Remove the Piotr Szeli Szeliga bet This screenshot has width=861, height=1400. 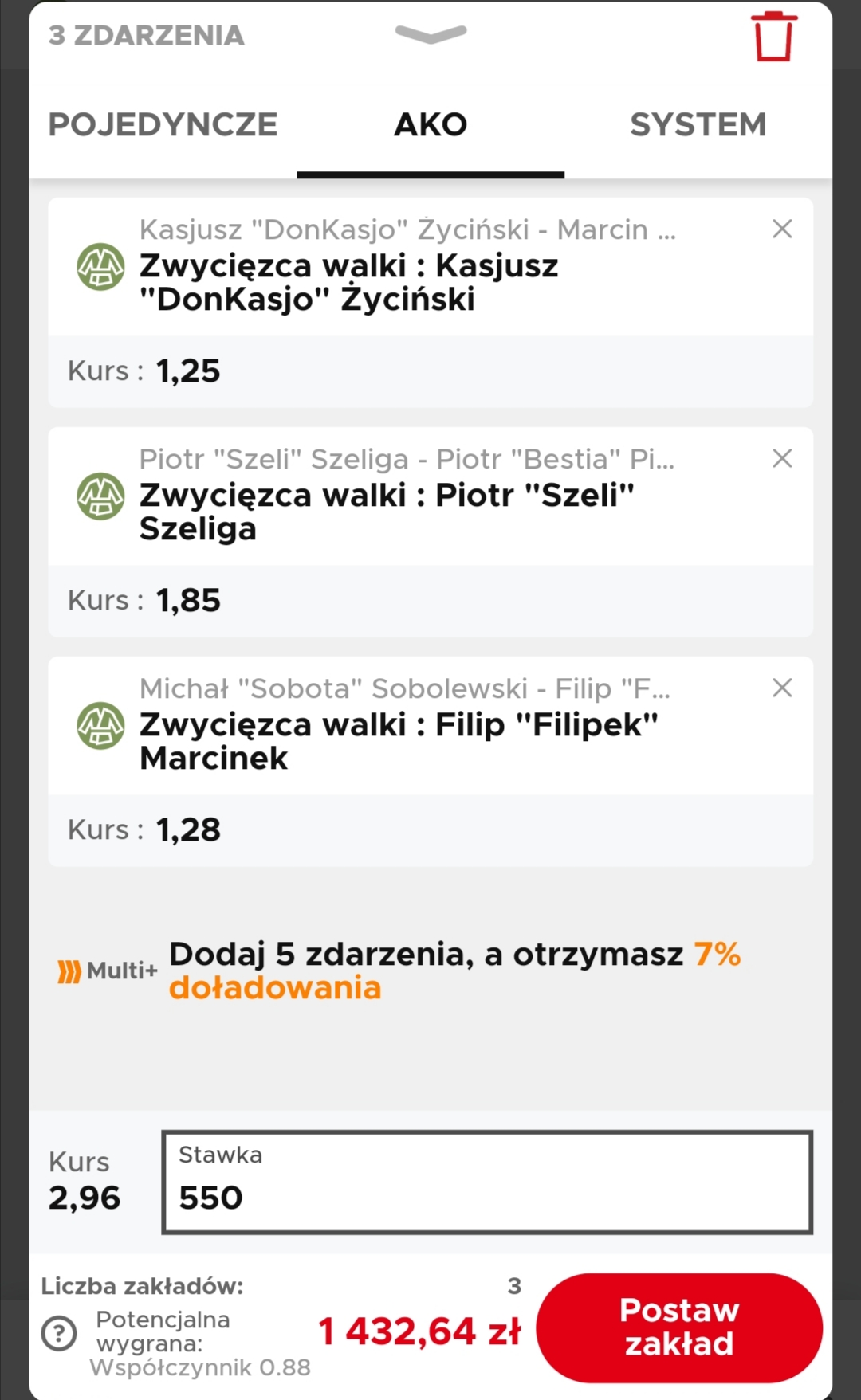782,458
